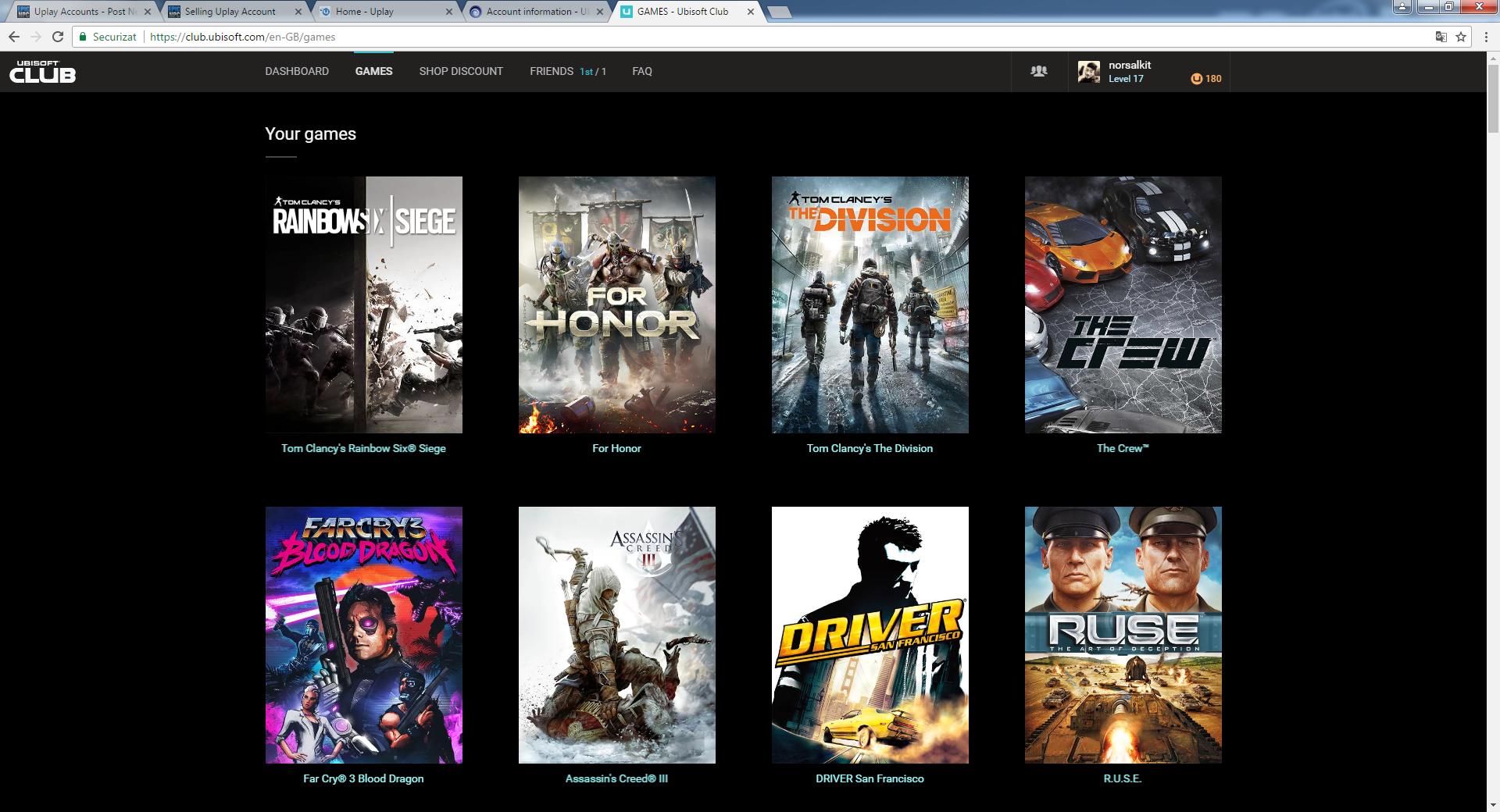Click the DRIVER San Francisco title link
Screen dimensions: 1500x812
coord(870,778)
